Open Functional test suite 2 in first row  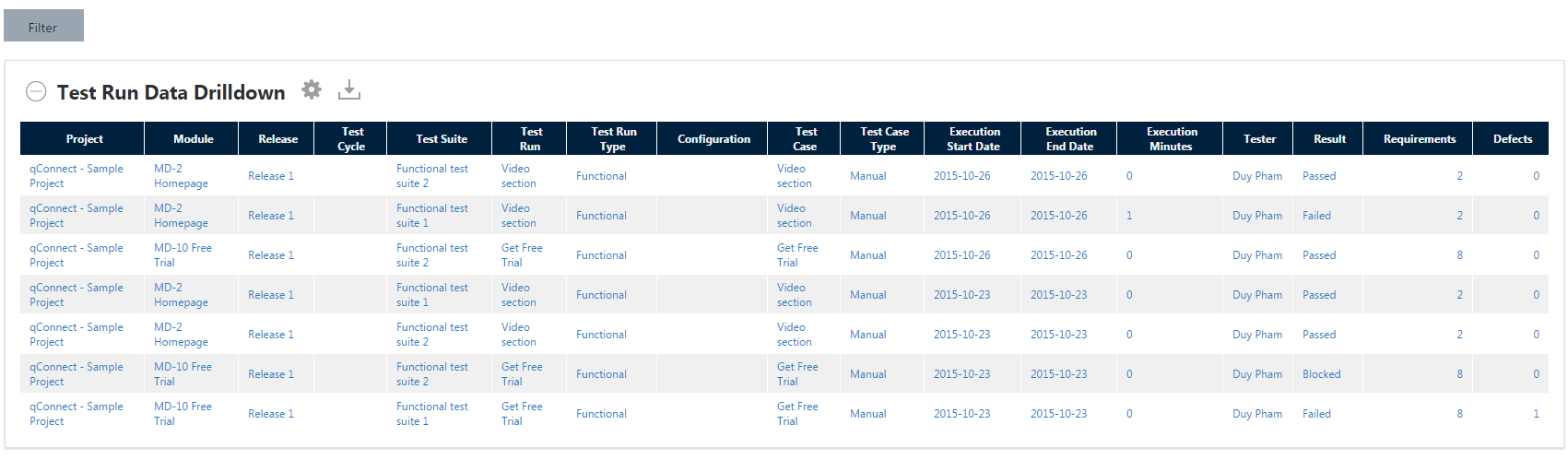click(431, 176)
